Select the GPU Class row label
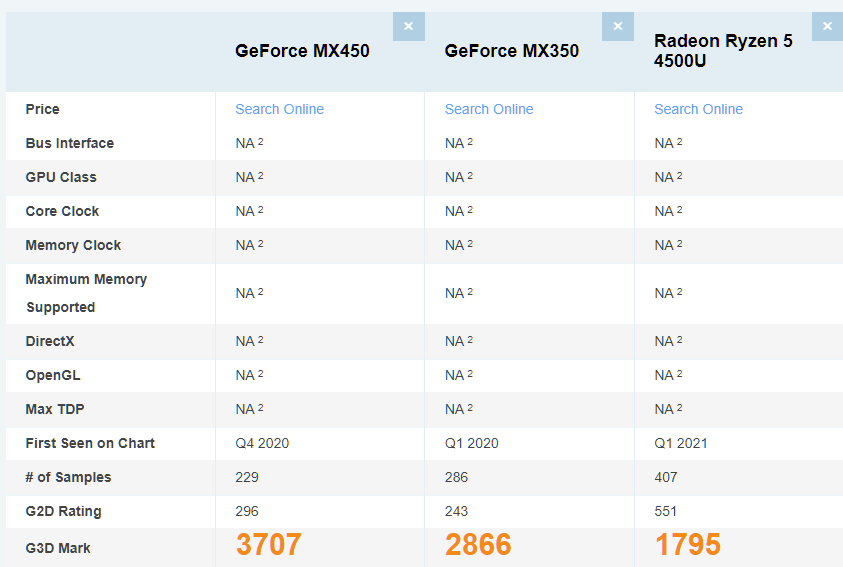The width and height of the screenshot is (843, 567). point(61,177)
